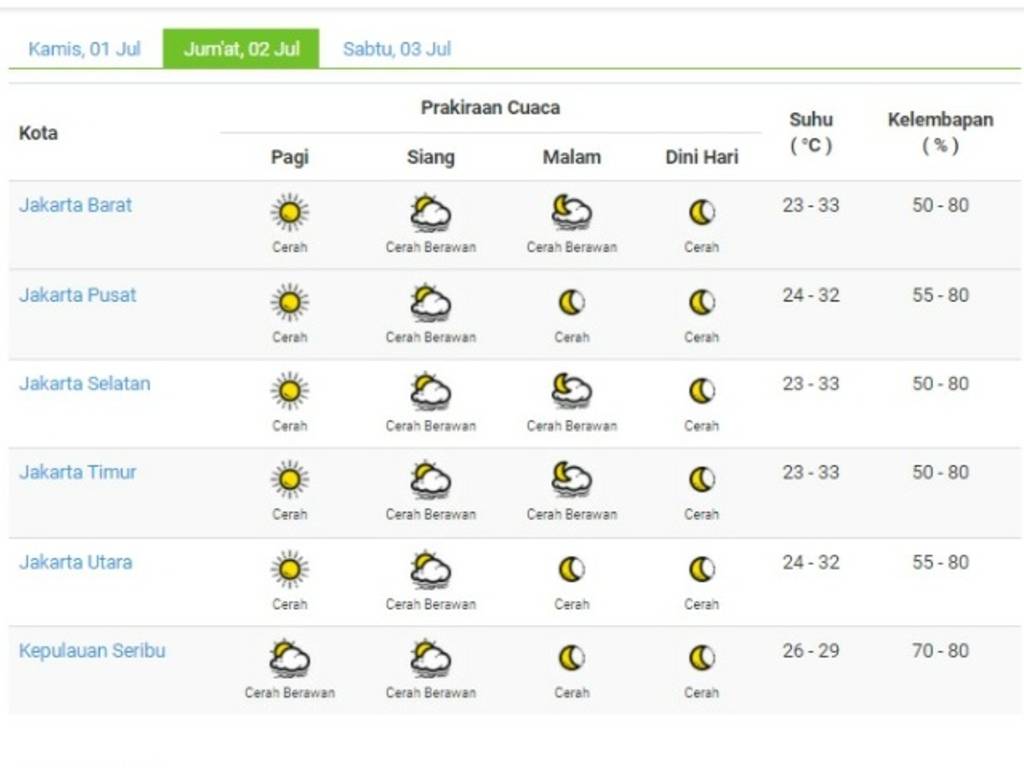Click the Pagi column header
The height and width of the screenshot is (768, 1024).
tap(290, 157)
